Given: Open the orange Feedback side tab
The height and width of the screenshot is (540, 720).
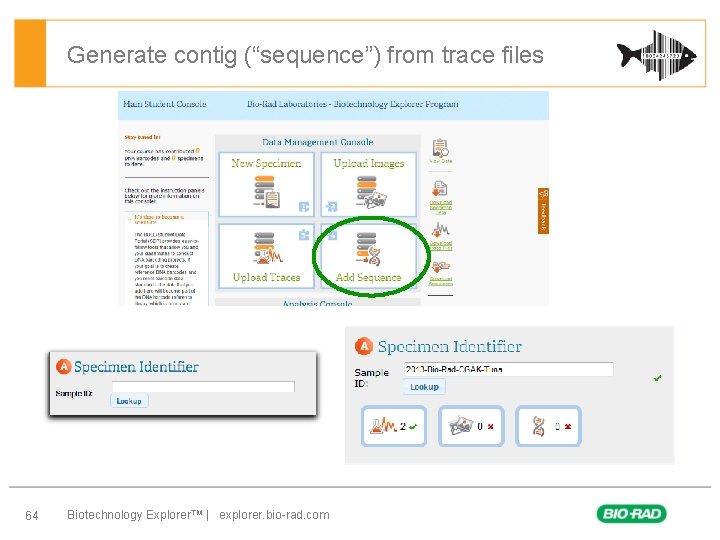Looking at the screenshot, I should tap(543, 211).
